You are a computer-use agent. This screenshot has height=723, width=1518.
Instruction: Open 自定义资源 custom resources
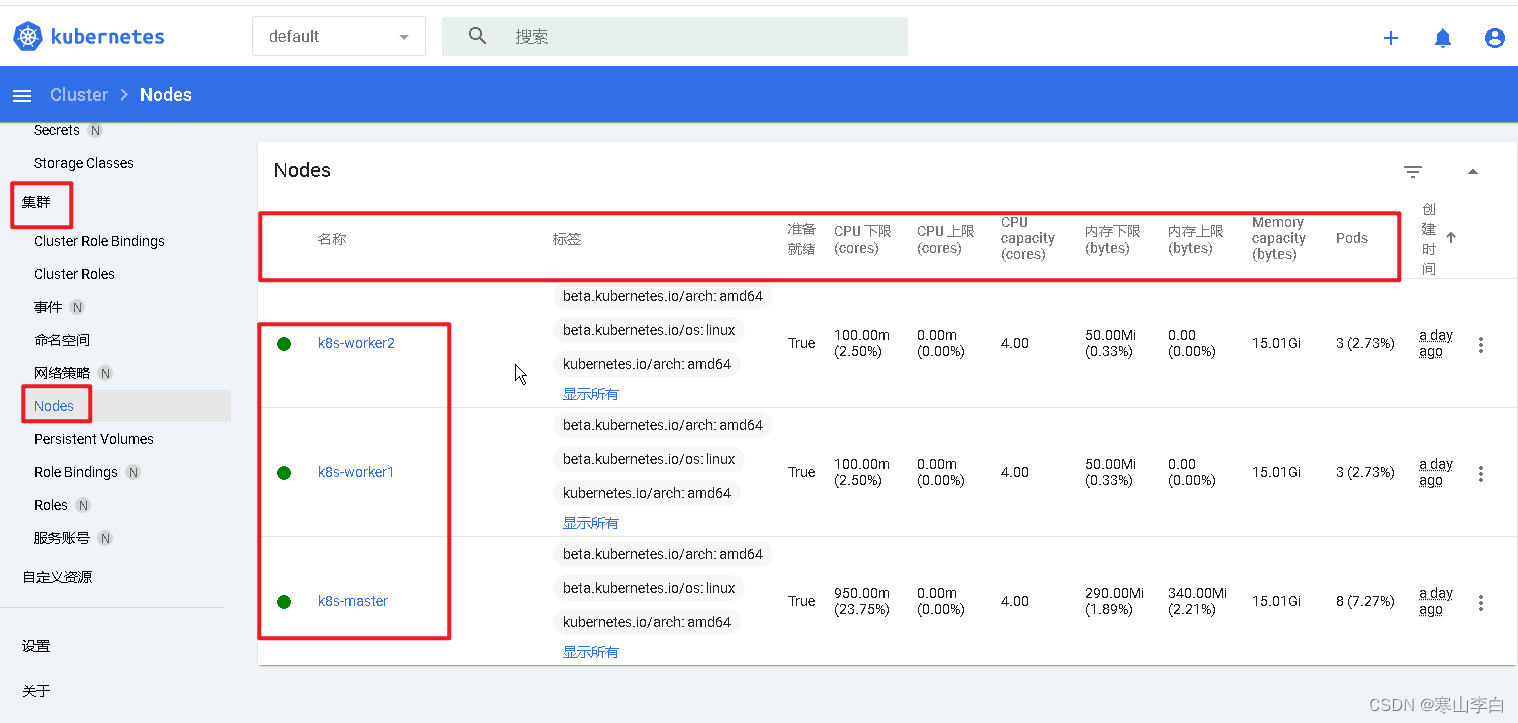pos(57,577)
